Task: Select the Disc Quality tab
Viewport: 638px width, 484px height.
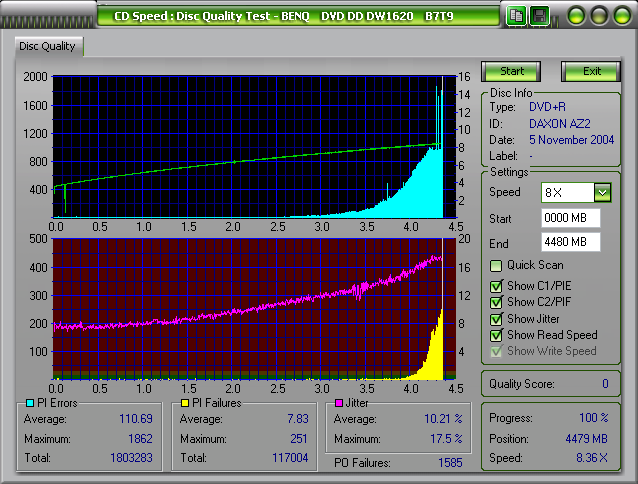Action: (48, 46)
